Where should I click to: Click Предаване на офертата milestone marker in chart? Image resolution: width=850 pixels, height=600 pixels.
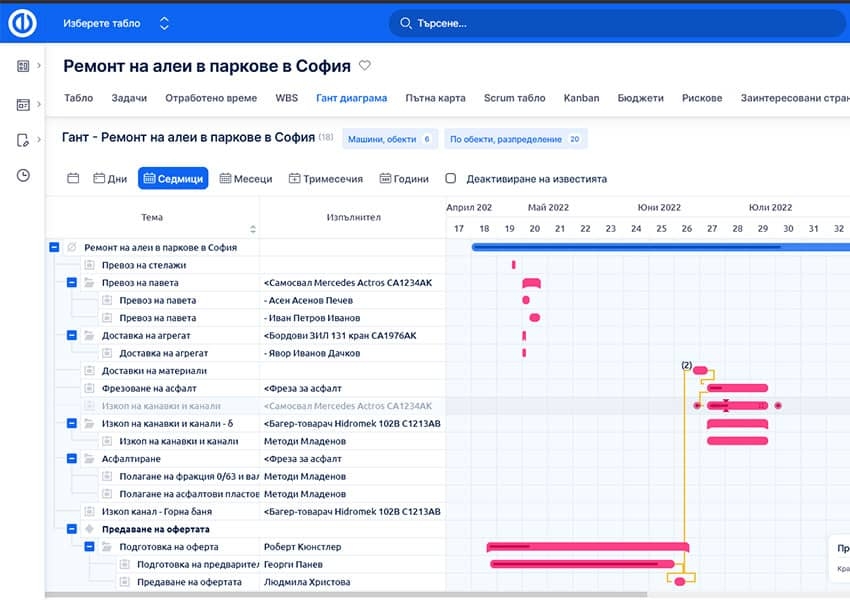coord(680,582)
